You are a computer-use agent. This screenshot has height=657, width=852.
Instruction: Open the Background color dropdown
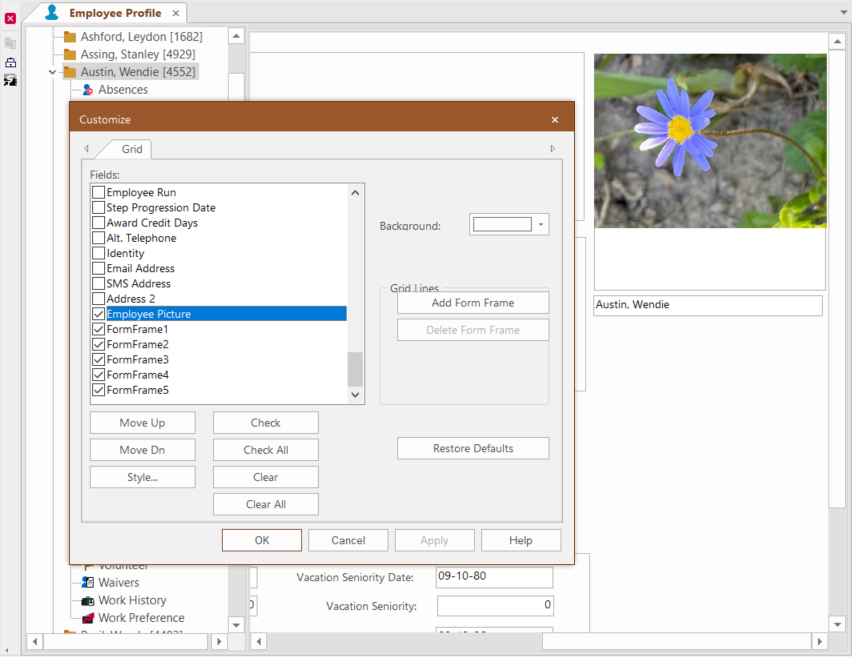(x=543, y=224)
